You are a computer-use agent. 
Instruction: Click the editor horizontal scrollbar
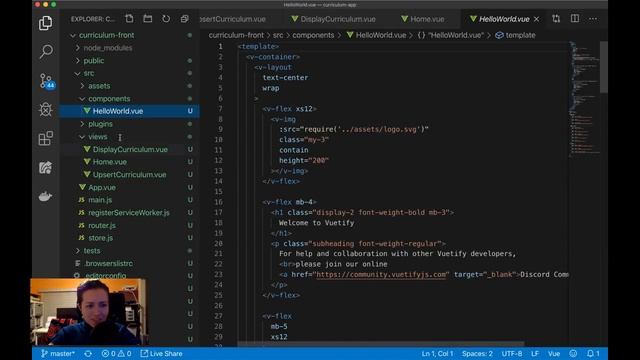(380, 344)
